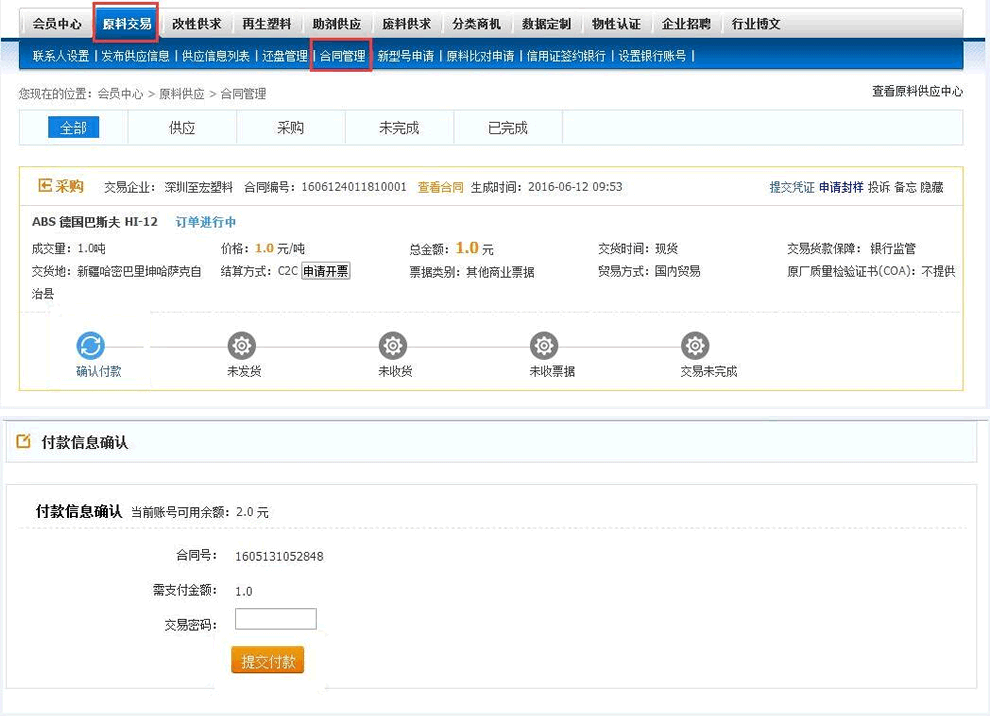Click contract number 1606124011810001
The width and height of the screenshot is (990, 716).
354,187
